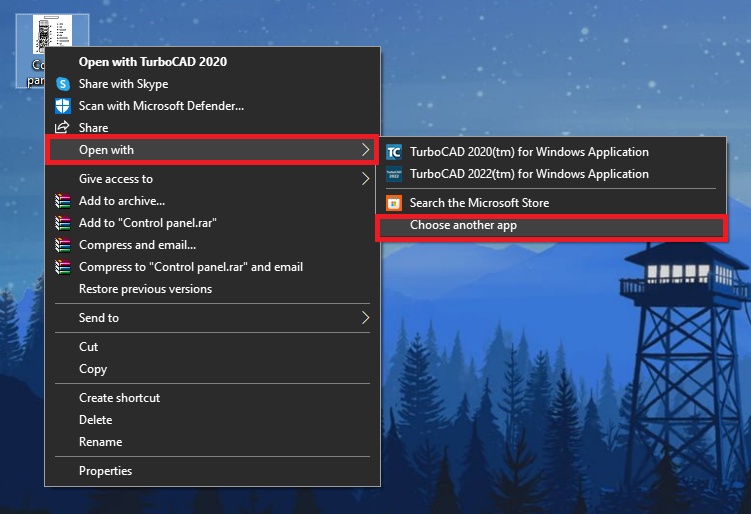The image size is (751, 514).
Task: Click Choose another app
Action: (551, 227)
